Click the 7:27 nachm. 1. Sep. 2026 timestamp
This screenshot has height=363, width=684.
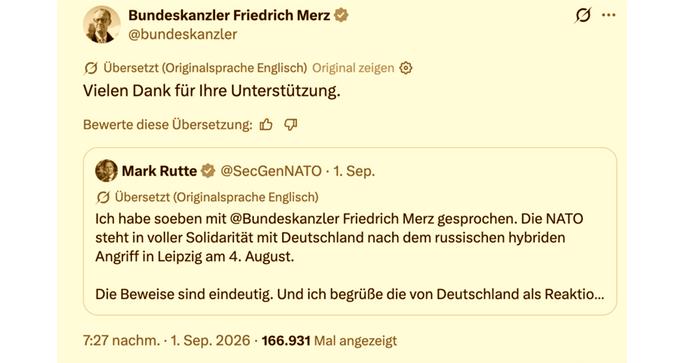[167, 340]
